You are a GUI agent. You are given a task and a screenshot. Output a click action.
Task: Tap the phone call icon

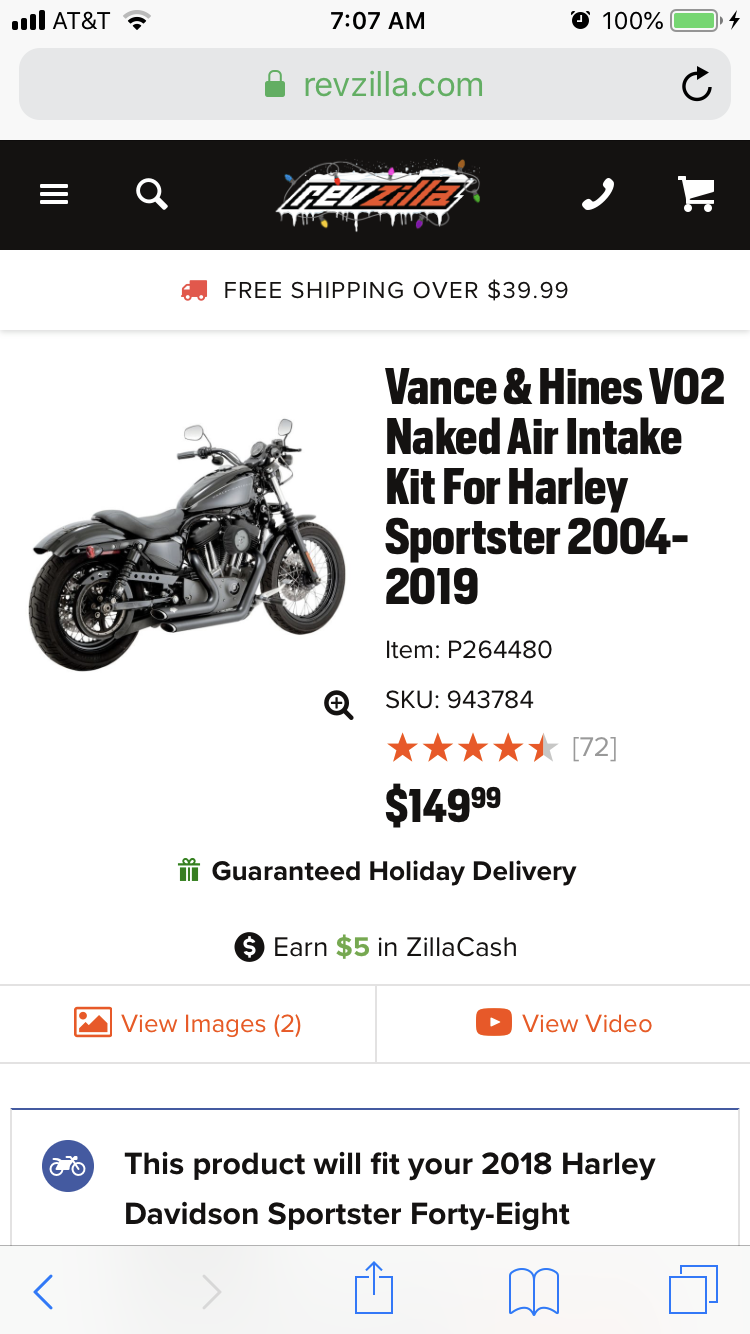597,194
